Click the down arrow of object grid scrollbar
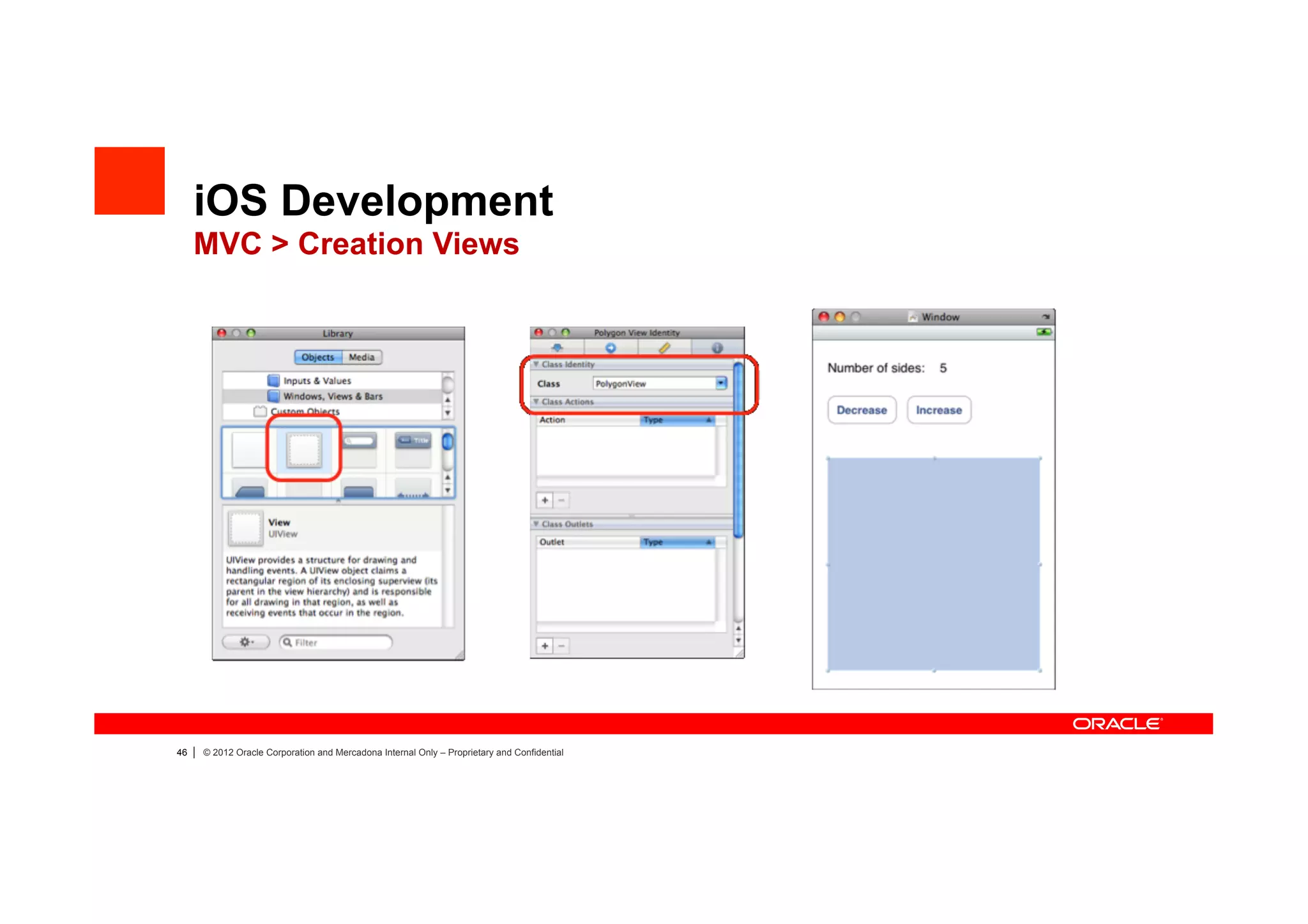Image resolution: width=1308 pixels, height=924 pixels. coord(448,490)
